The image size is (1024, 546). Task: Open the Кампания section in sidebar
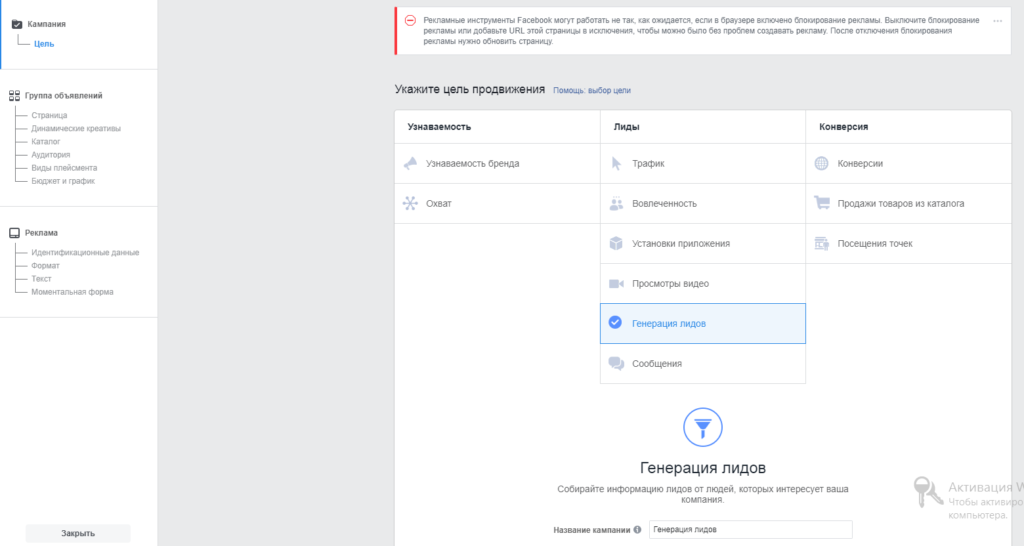pos(46,24)
